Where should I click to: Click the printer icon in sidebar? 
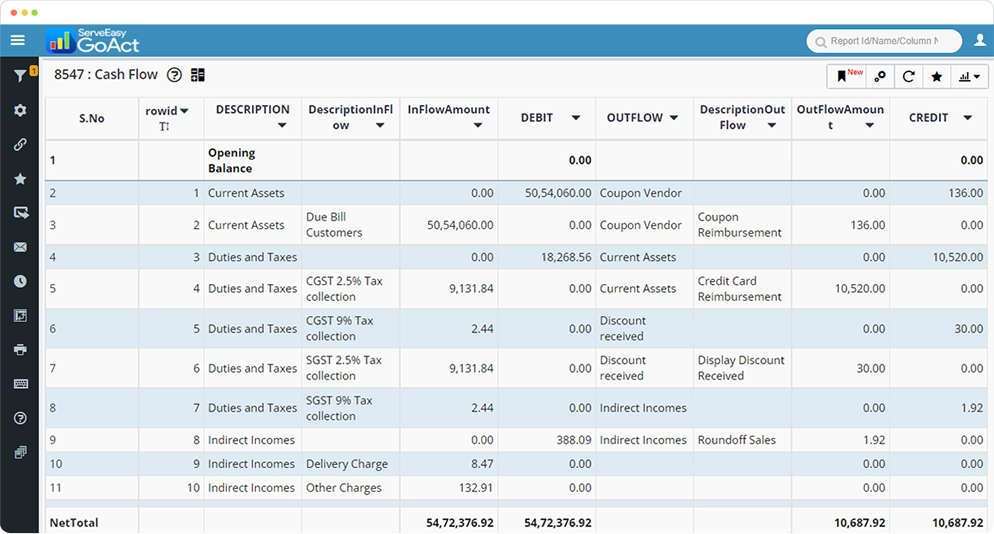pos(19,349)
